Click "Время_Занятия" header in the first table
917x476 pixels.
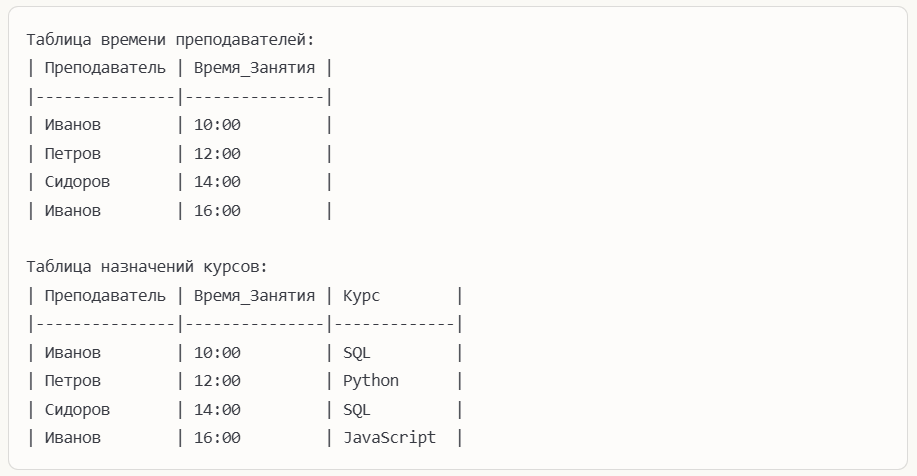(x=254, y=68)
